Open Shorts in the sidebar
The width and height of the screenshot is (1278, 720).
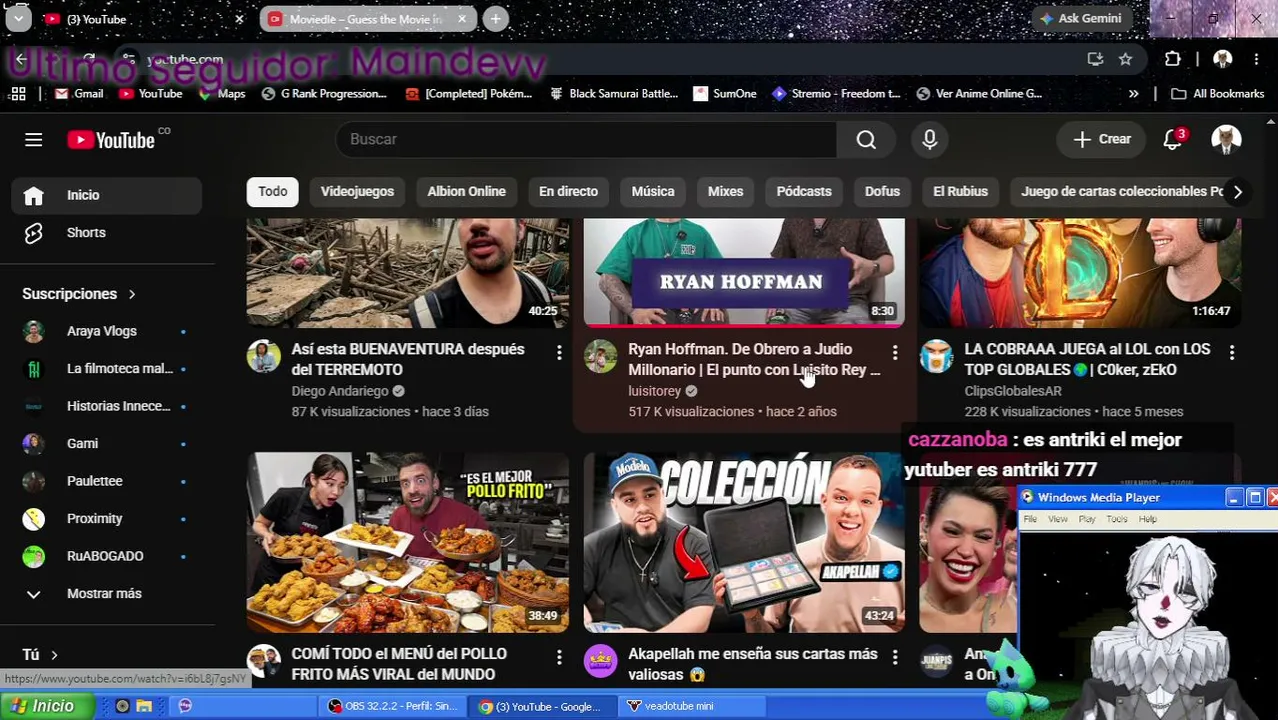107,232
